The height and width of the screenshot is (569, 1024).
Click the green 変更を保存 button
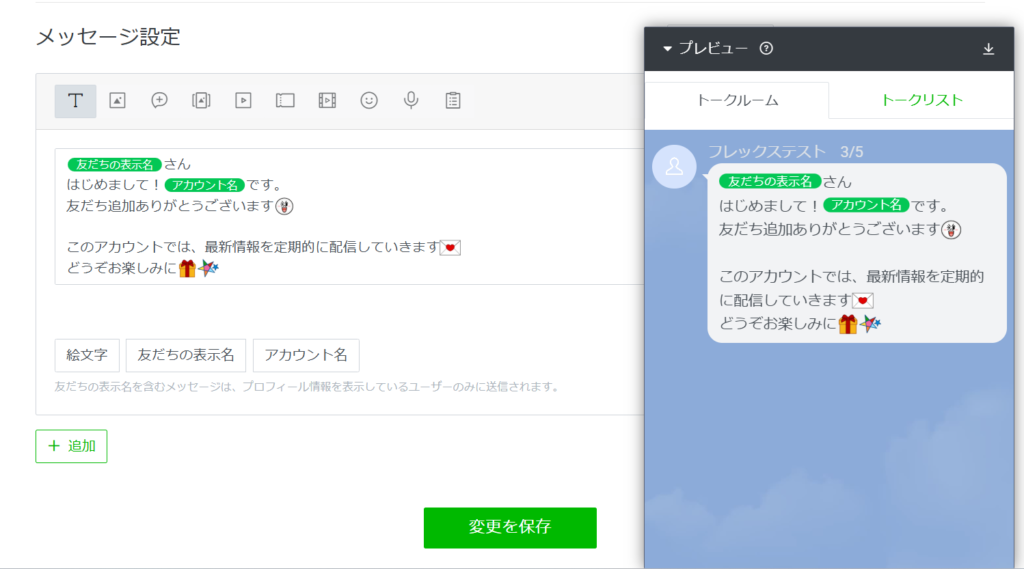click(510, 527)
